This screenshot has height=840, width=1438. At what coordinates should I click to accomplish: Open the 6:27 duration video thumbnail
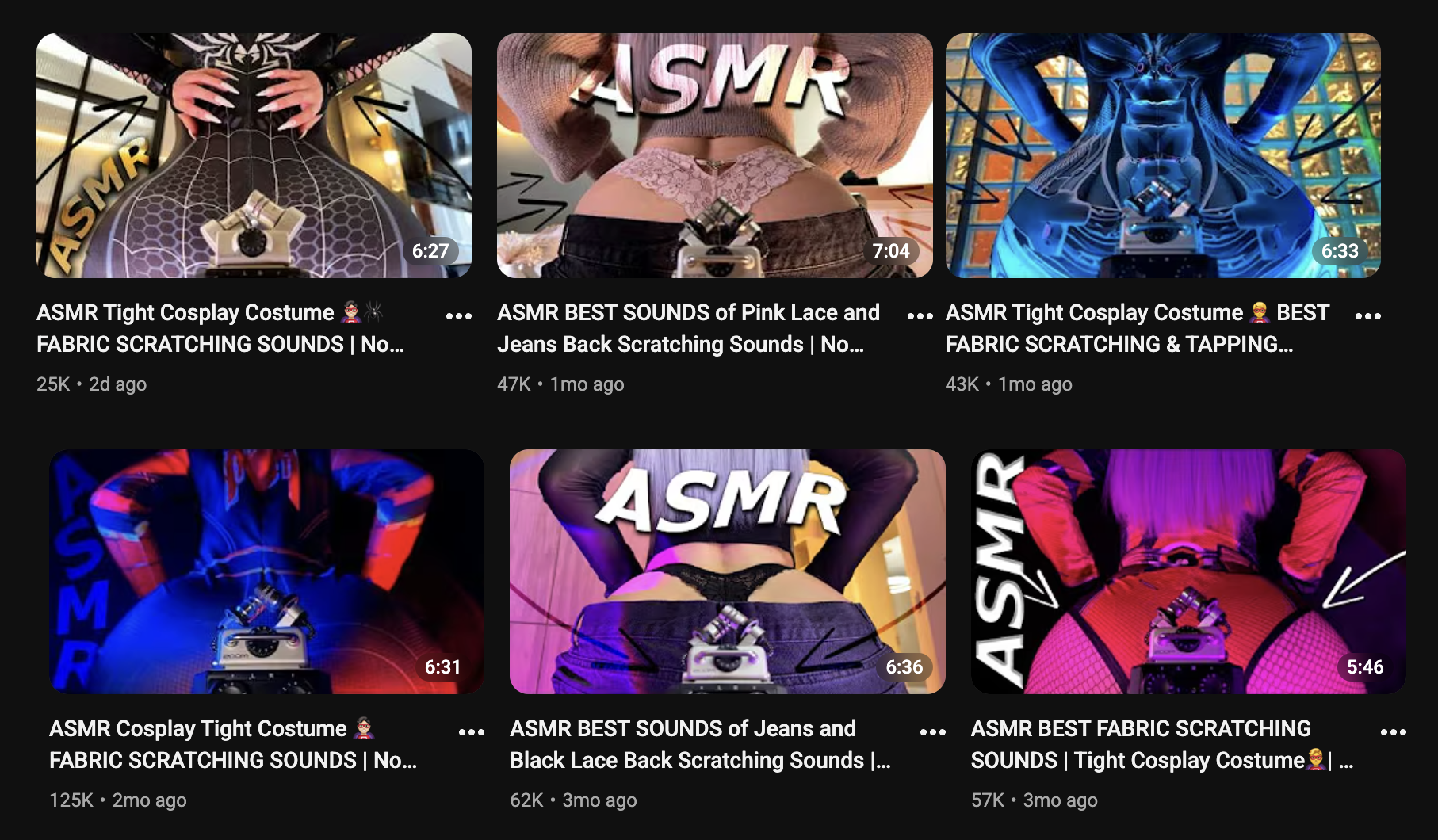click(x=254, y=155)
